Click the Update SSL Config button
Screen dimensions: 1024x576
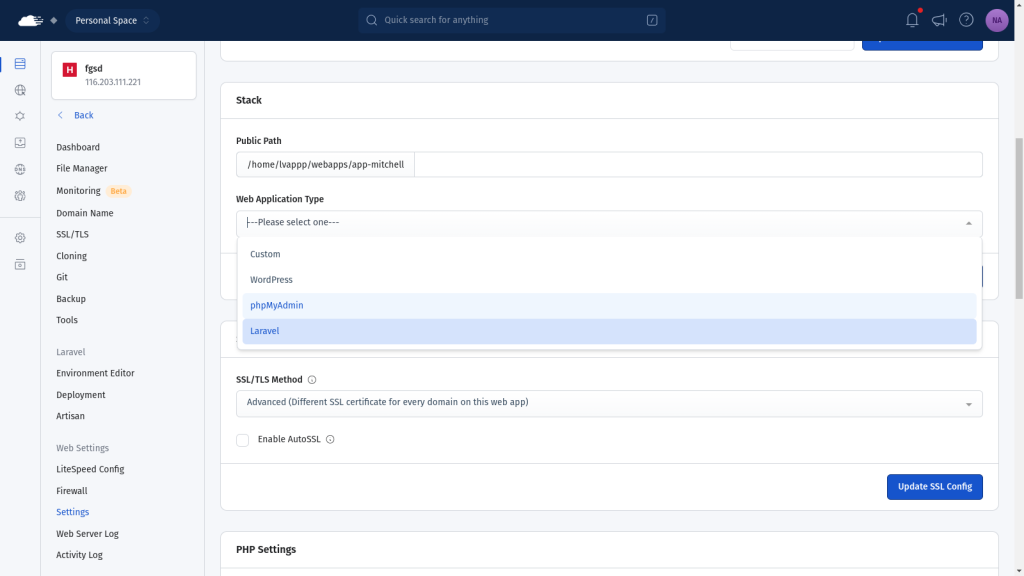point(934,487)
